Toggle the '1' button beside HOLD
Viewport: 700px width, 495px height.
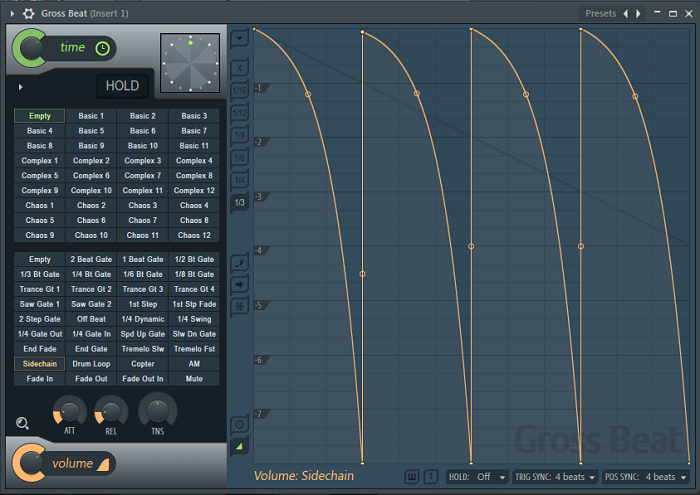(x=430, y=477)
